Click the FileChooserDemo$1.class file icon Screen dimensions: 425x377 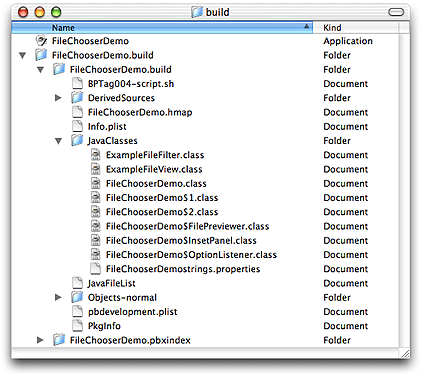coord(96,197)
